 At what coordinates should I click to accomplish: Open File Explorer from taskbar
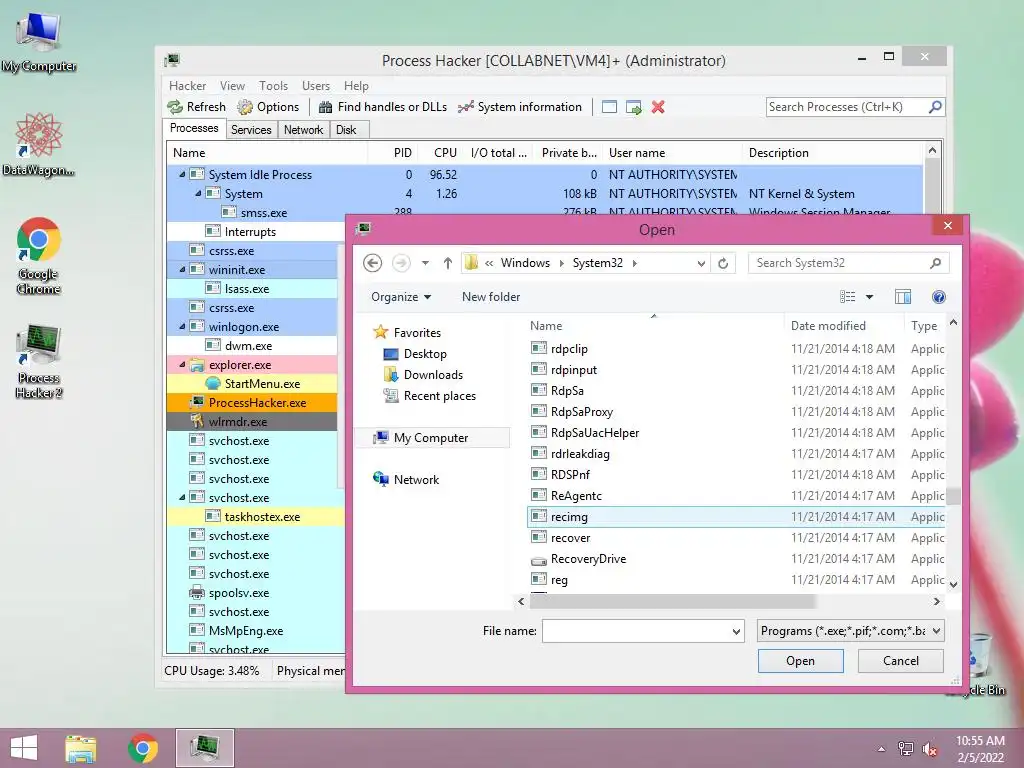tap(81, 748)
